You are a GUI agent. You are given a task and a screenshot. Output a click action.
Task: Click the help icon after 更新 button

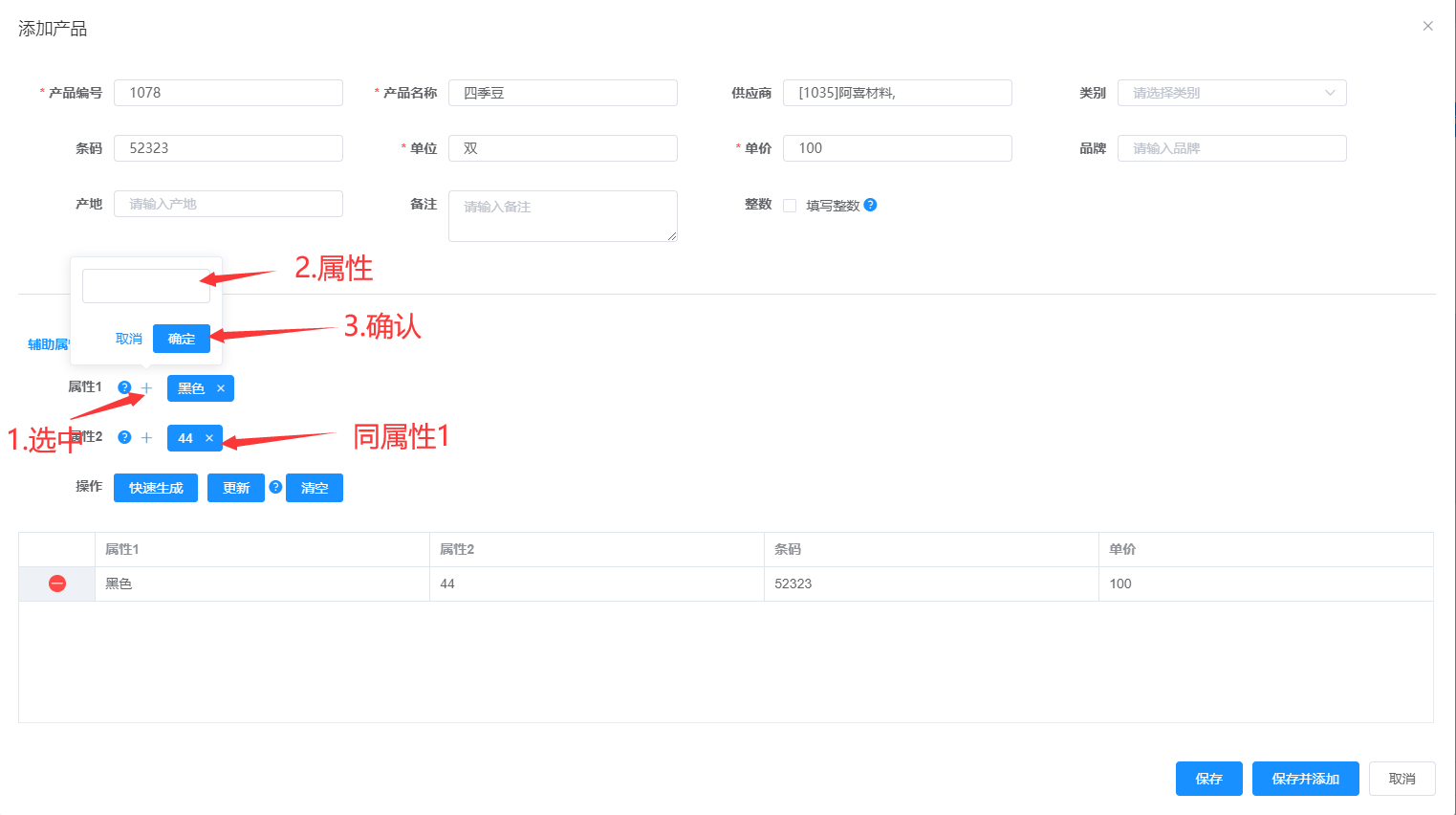coord(275,487)
